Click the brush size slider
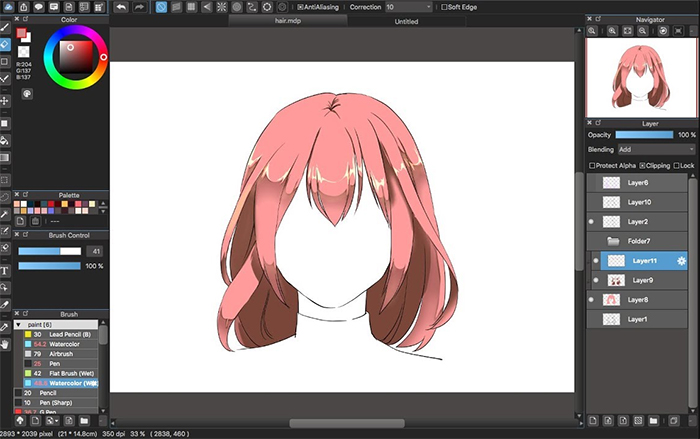700x439 pixels. coord(50,251)
